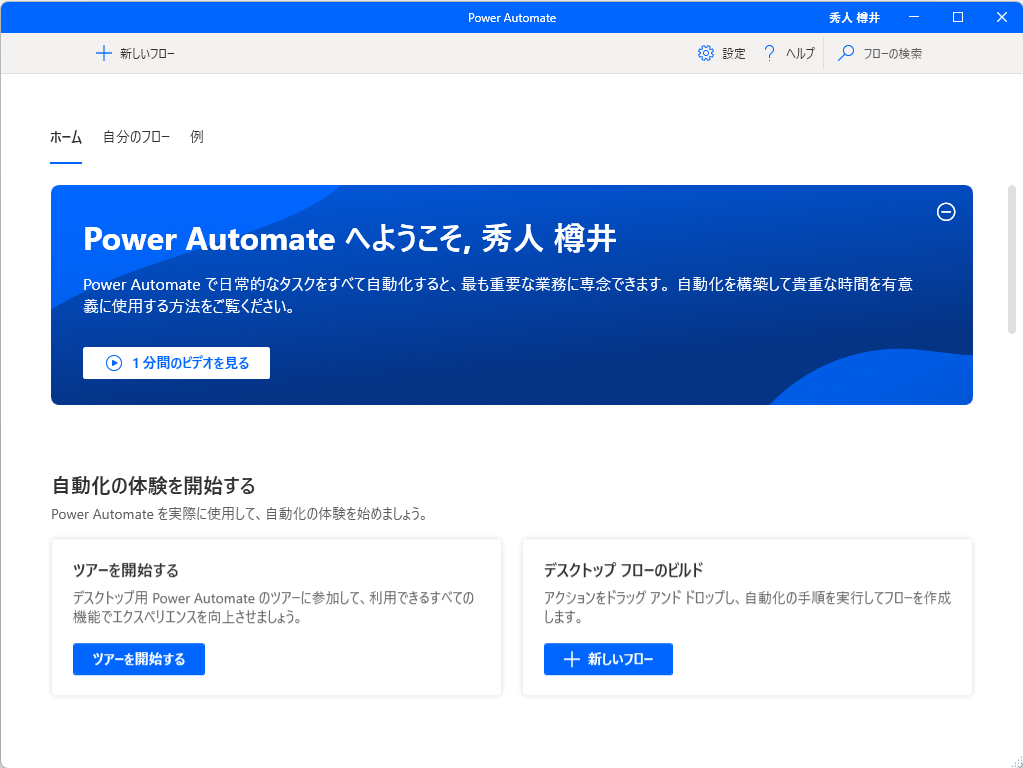Open the account name 秀人 樽井 in title bar
Screen dimensions: 1023x768
(x=855, y=17)
